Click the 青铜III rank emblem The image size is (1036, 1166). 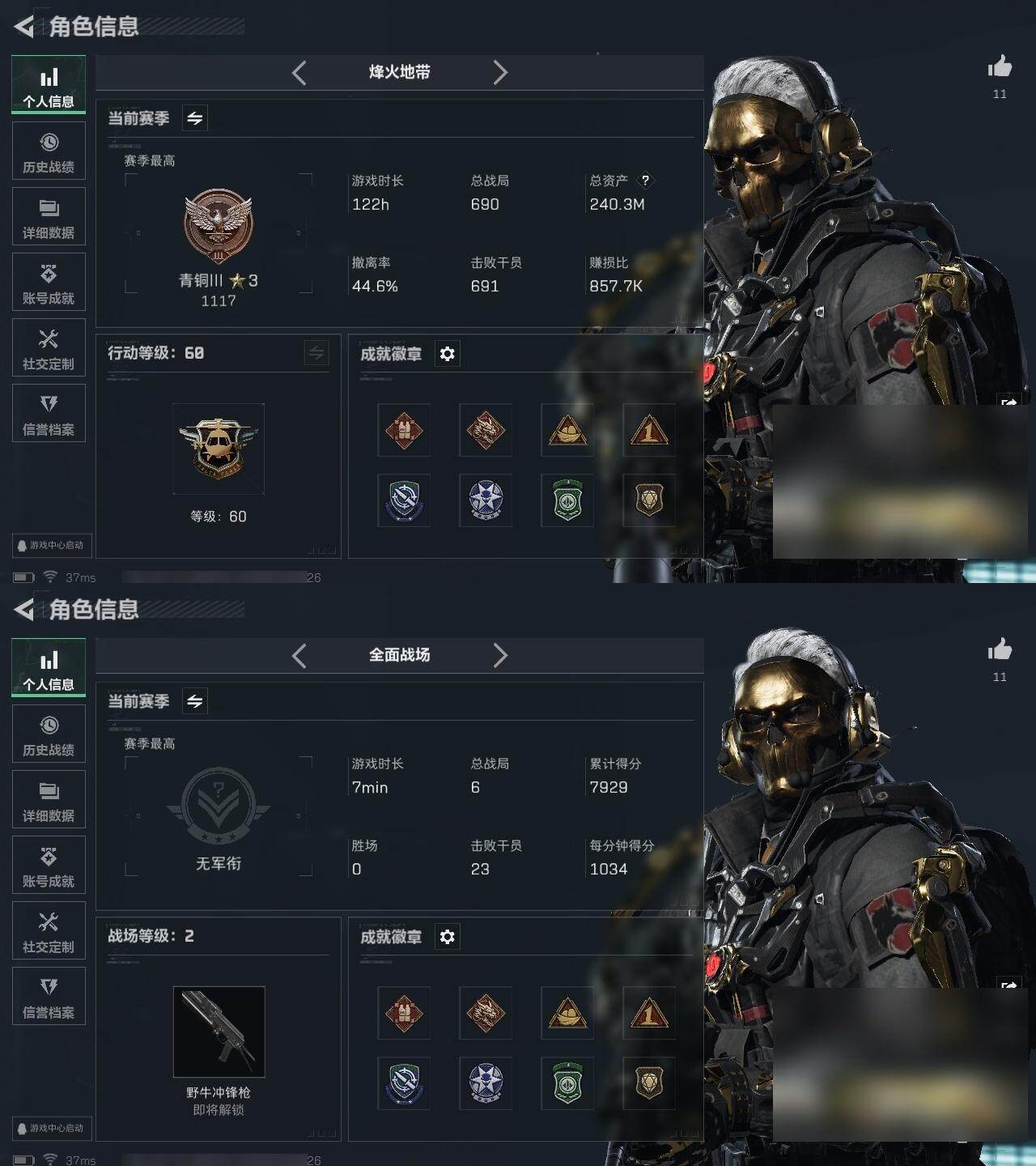click(x=219, y=228)
